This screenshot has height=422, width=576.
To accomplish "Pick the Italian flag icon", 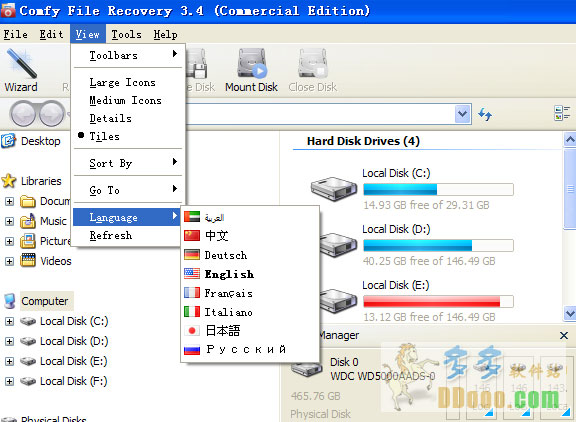I will (192, 312).
